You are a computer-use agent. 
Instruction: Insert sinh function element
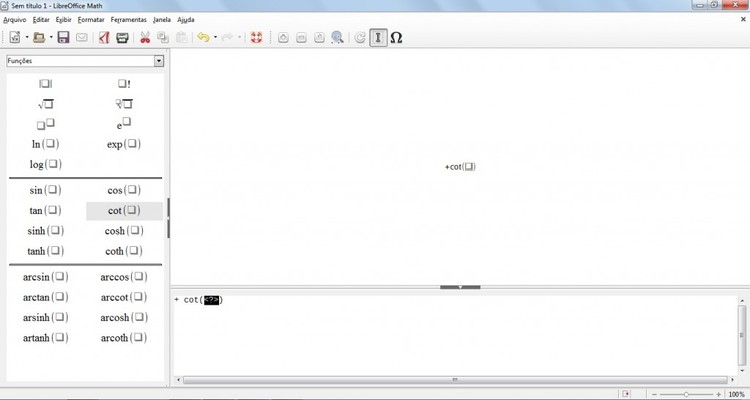[45, 231]
